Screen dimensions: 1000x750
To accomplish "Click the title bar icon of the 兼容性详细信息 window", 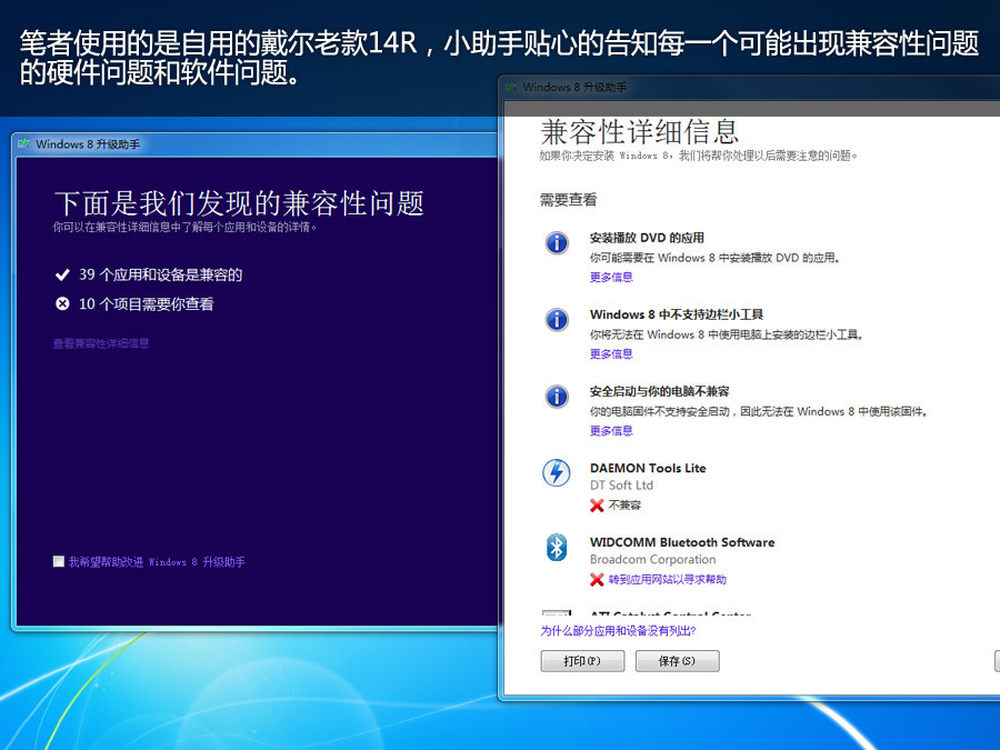I will coord(511,86).
